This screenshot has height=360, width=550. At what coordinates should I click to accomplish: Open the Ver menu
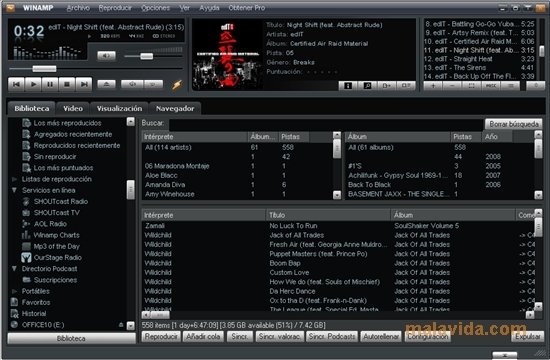point(185,8)
